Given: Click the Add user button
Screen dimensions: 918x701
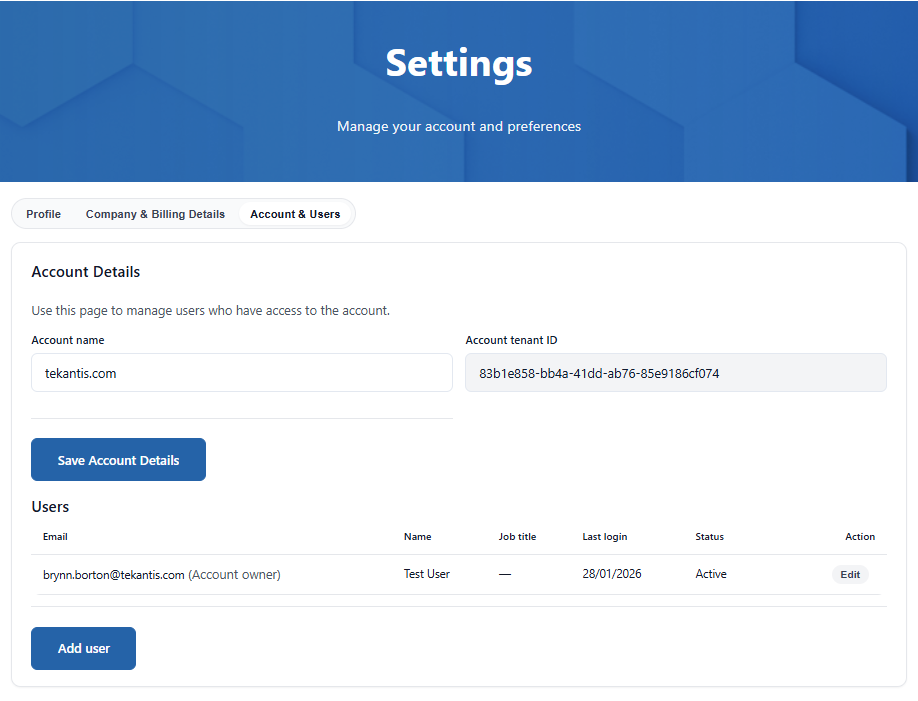Looking at the screenshot, I should point(83,648).
